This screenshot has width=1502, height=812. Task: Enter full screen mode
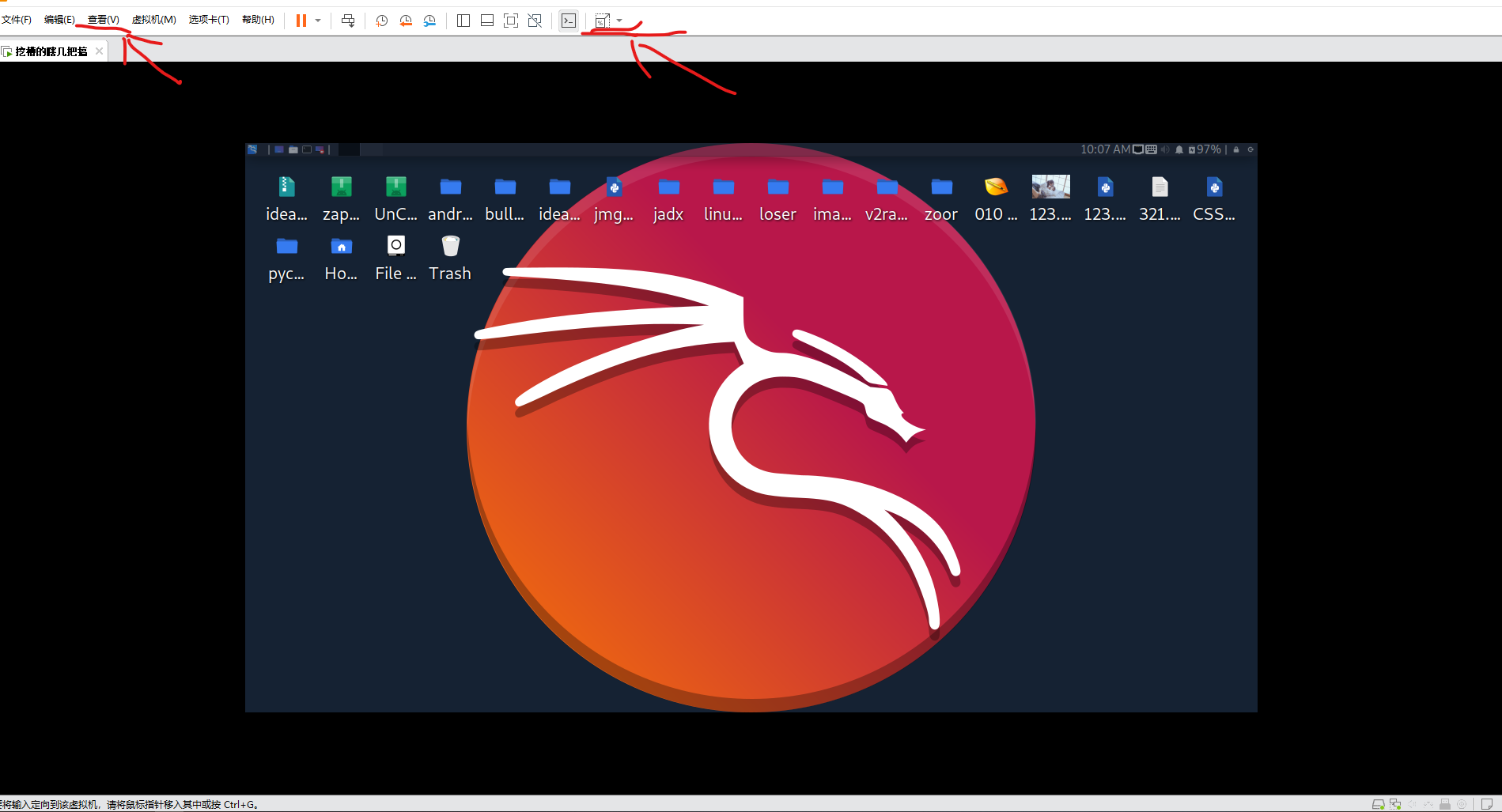tap(511, 21)
